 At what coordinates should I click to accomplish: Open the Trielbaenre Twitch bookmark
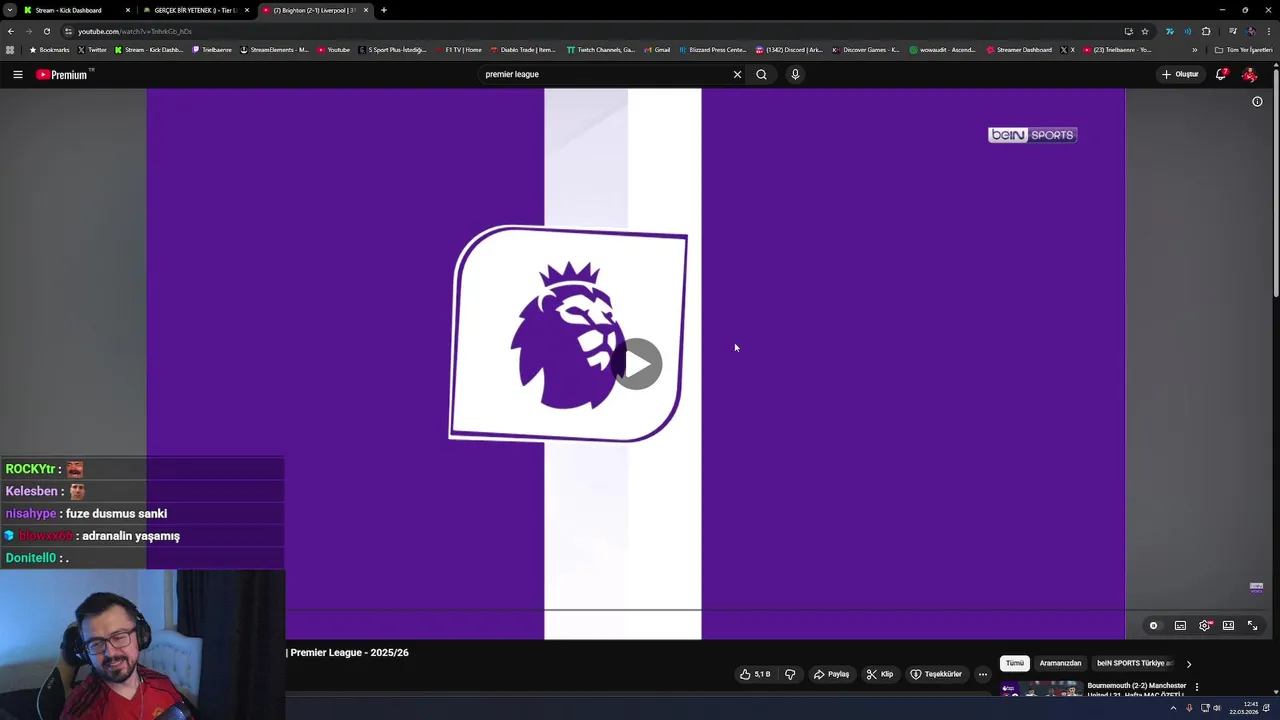tap(212, 50)
